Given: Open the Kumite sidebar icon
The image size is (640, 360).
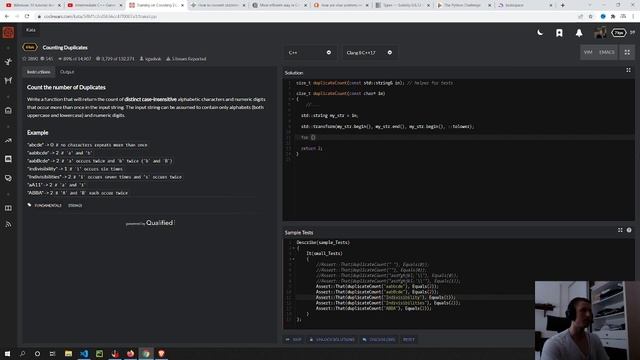Looking at the screenshot, I should [8, 80].
